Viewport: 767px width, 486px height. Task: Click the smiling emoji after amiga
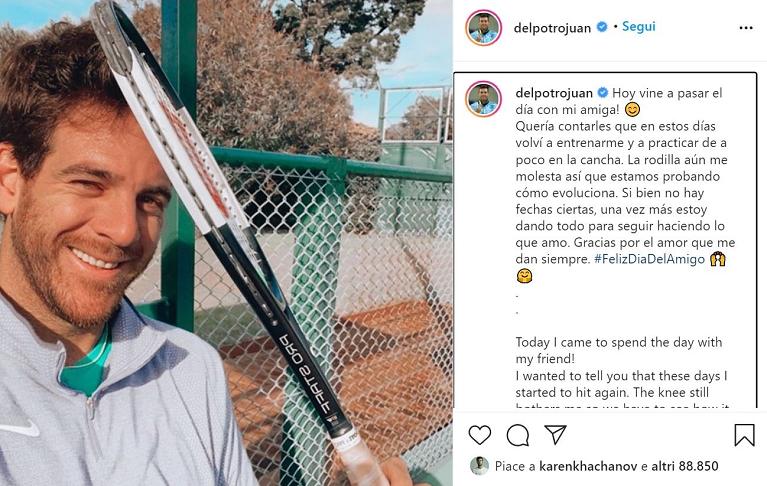[632, 110]
